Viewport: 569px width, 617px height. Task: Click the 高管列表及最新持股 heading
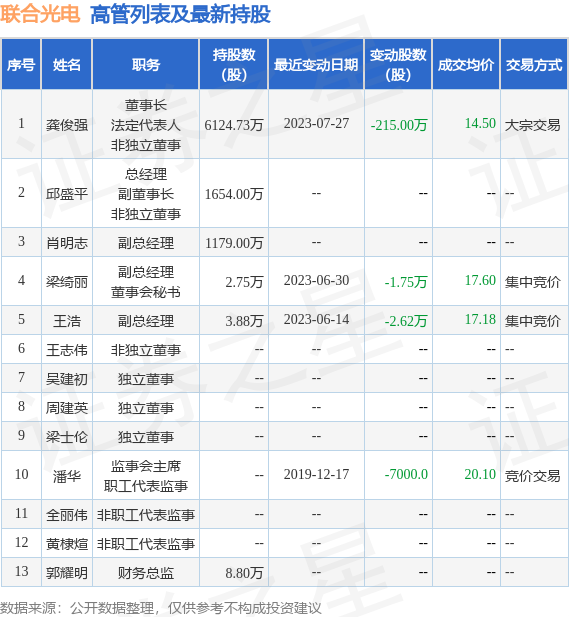click(x=180, y=15)
